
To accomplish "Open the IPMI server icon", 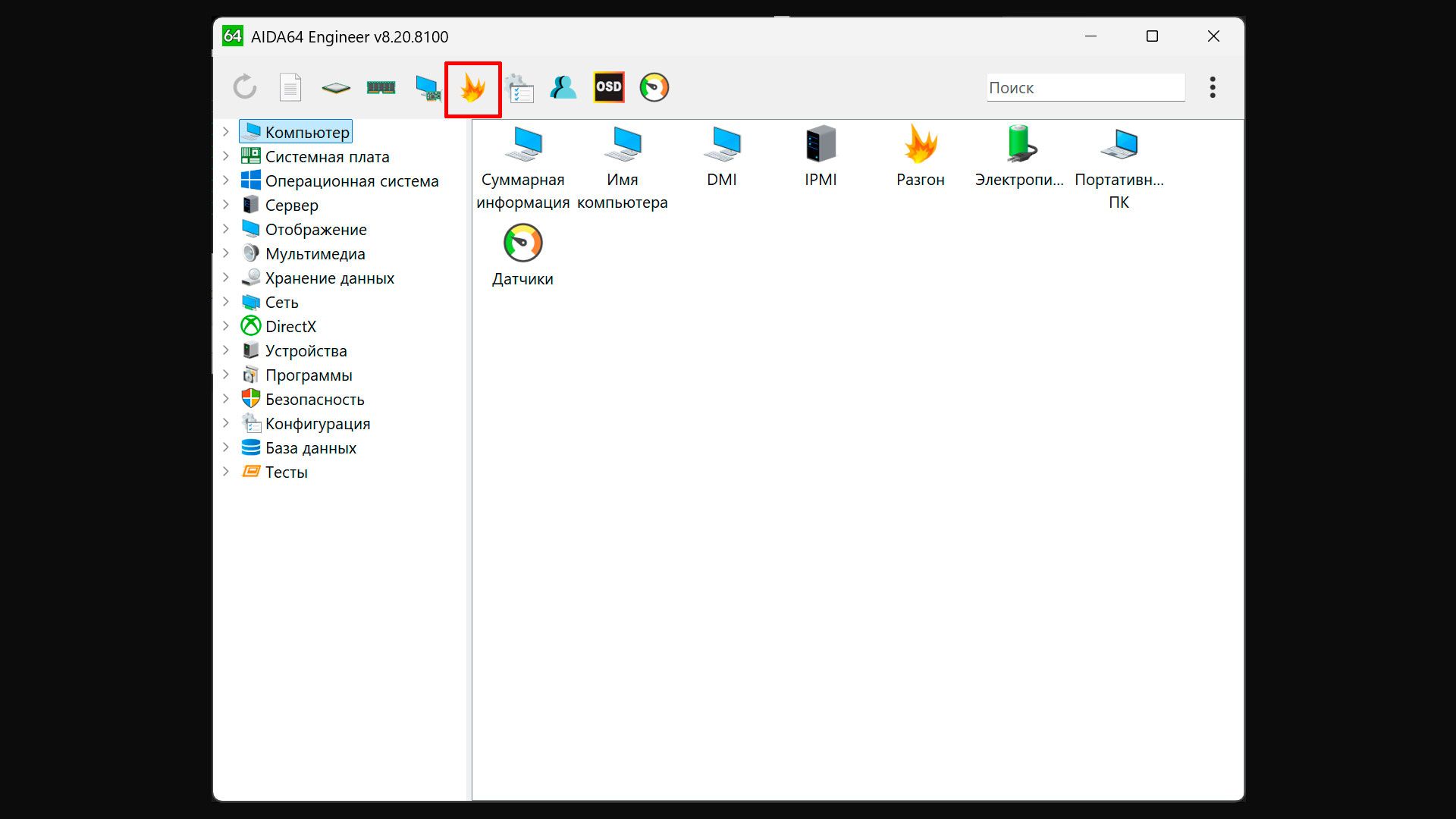I will [x=821, y=156].
